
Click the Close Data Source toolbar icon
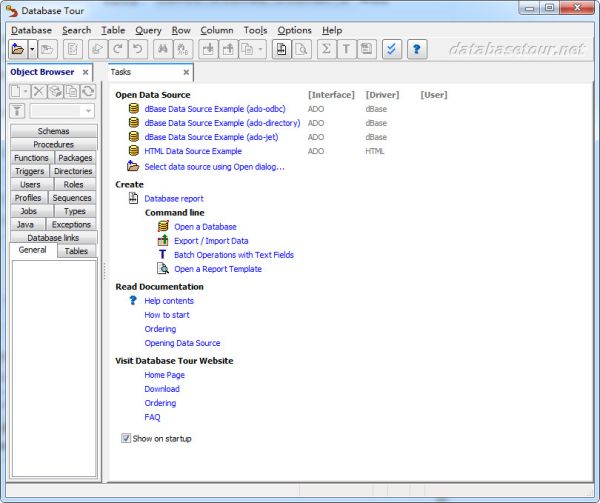[47, 49]
